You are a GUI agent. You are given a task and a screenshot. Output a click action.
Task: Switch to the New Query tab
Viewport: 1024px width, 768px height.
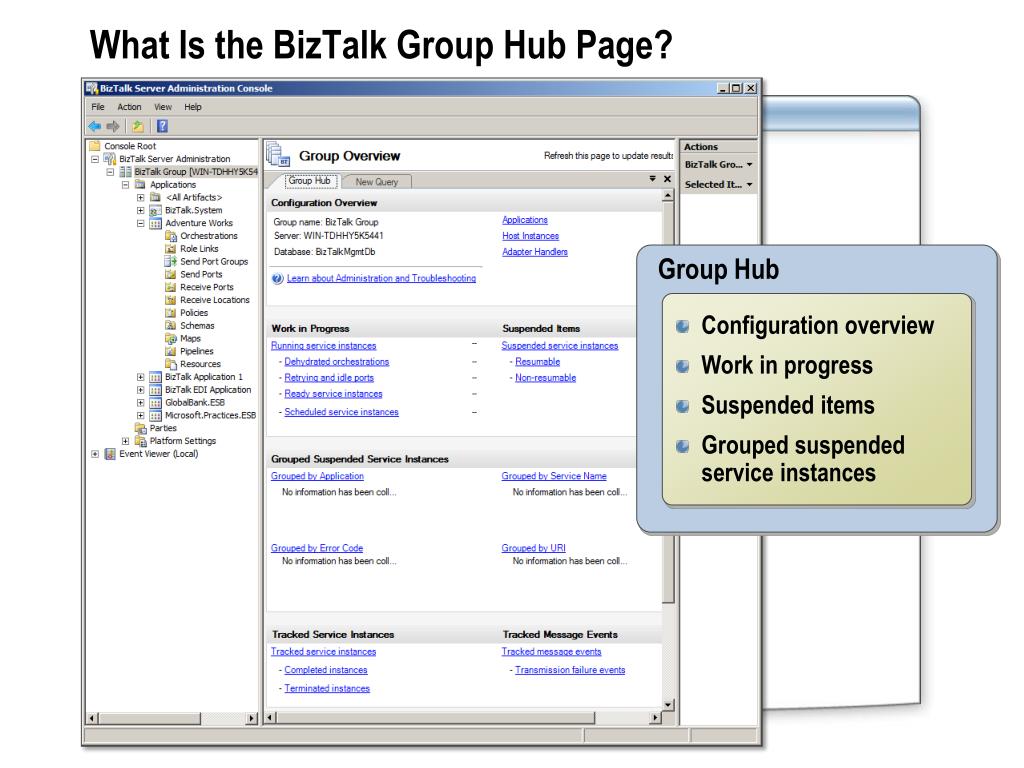coord(377,182)
